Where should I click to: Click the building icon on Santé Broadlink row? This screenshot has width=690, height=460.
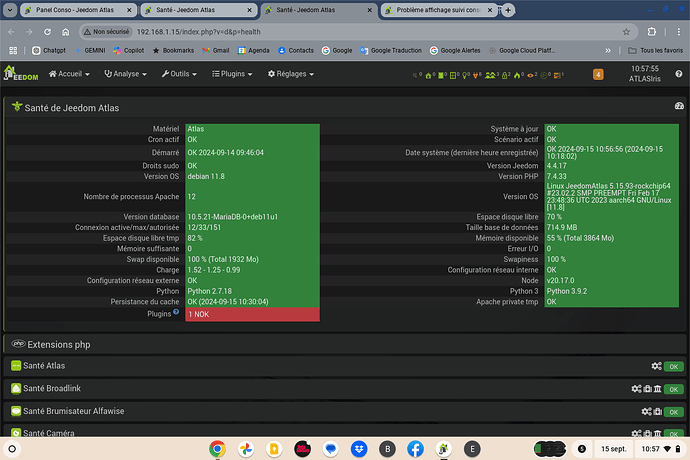click(657, 389)
